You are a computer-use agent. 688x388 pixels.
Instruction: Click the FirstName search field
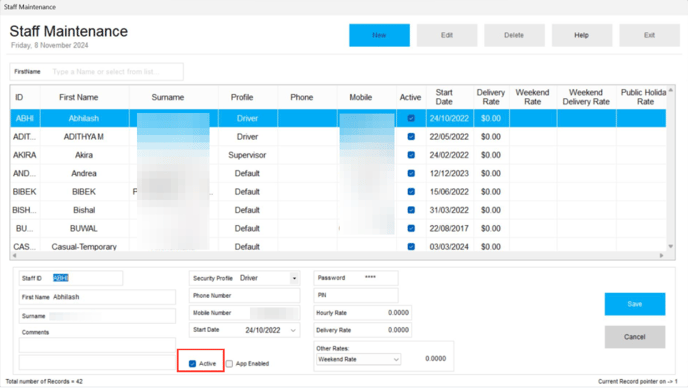click(97, 72)
